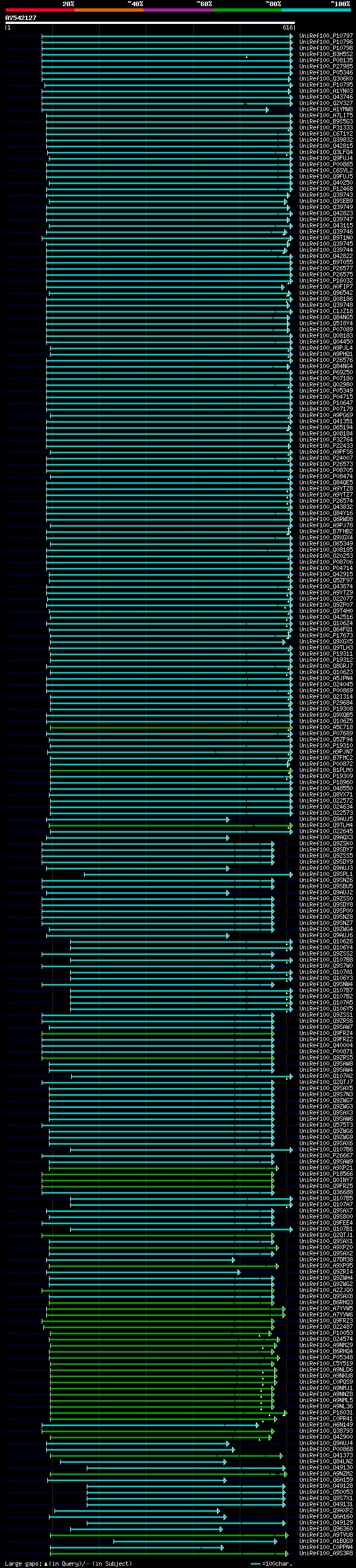Select the UniRef100_P00865 label

click(x=326, y=164)
